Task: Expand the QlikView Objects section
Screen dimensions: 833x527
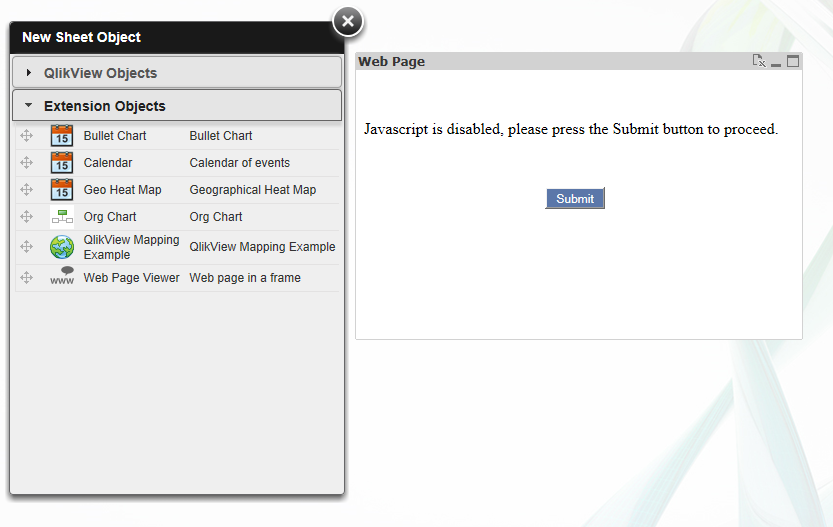Action: click(177, 73)
